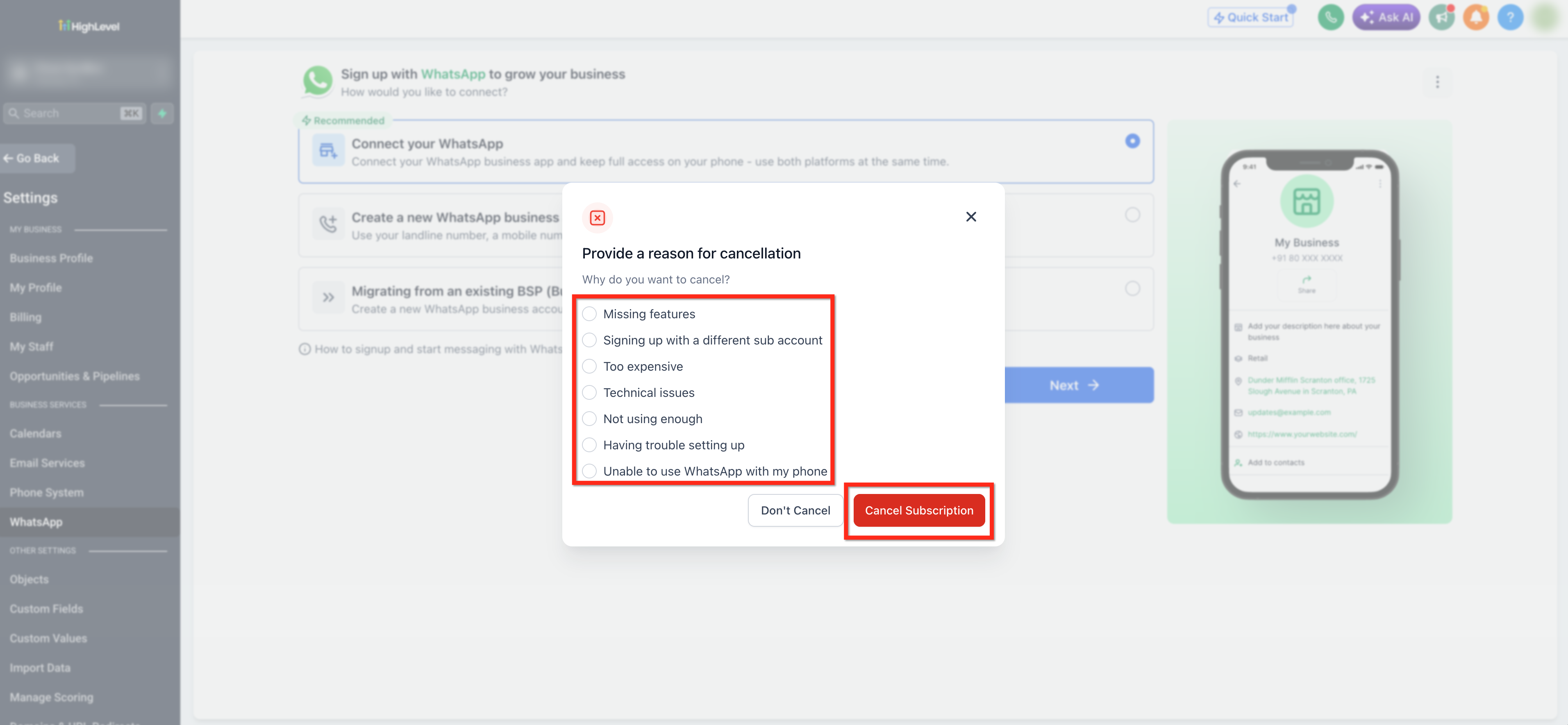Click the blue help question mark icon

(x=1510, y=17)
